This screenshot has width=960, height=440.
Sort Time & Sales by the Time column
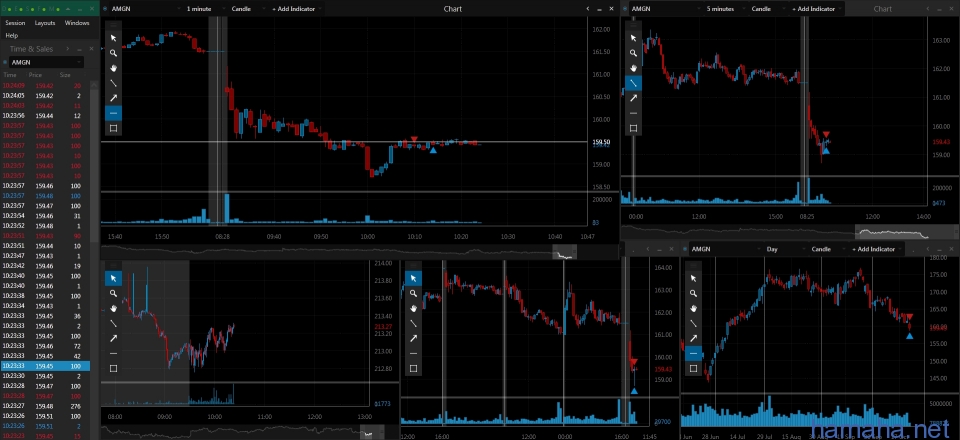[x=10, y=75]
